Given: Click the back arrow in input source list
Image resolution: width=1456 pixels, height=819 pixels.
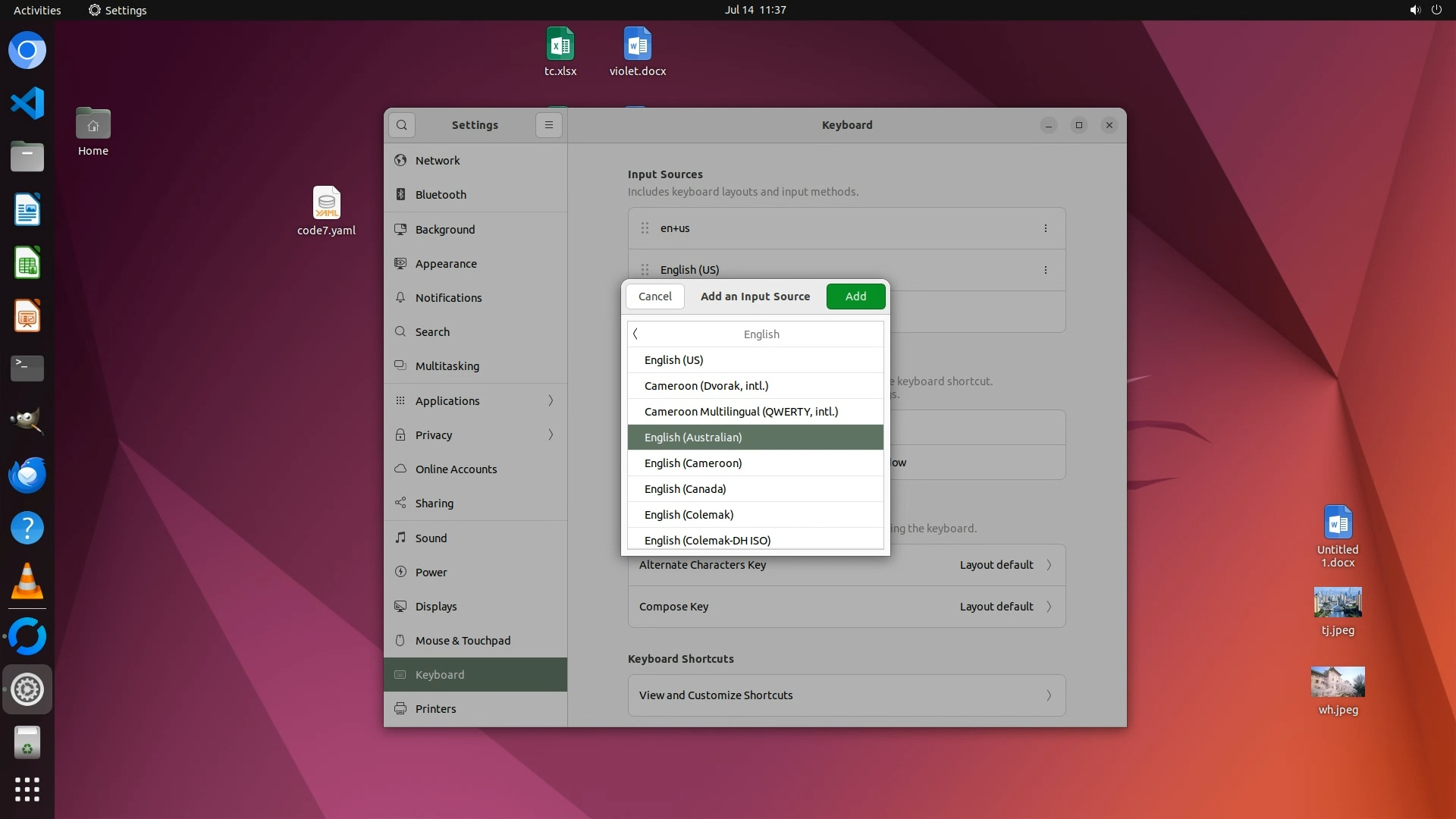Looking at the screenshot, I should [x=635, y=334].
